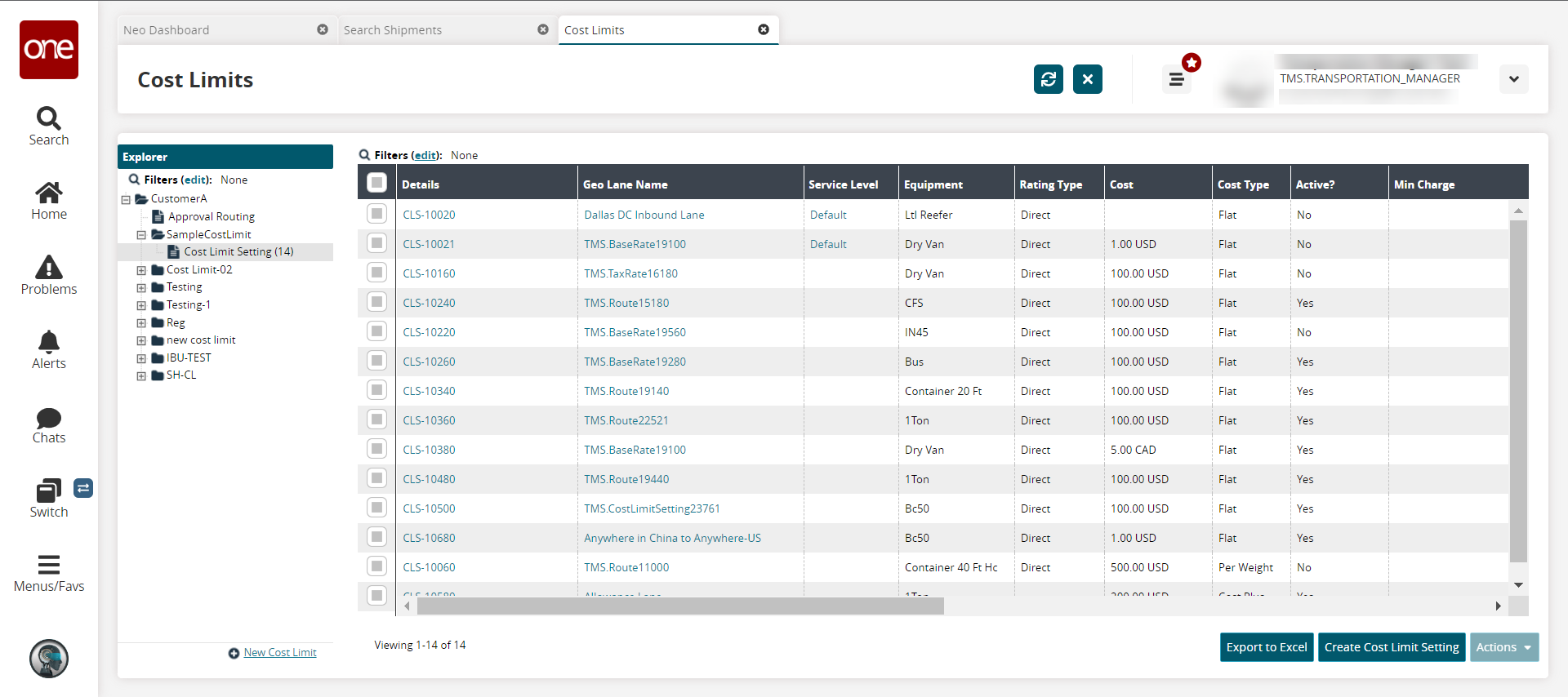
Task: Click the ONE logo icon
Action: point(49,50)
